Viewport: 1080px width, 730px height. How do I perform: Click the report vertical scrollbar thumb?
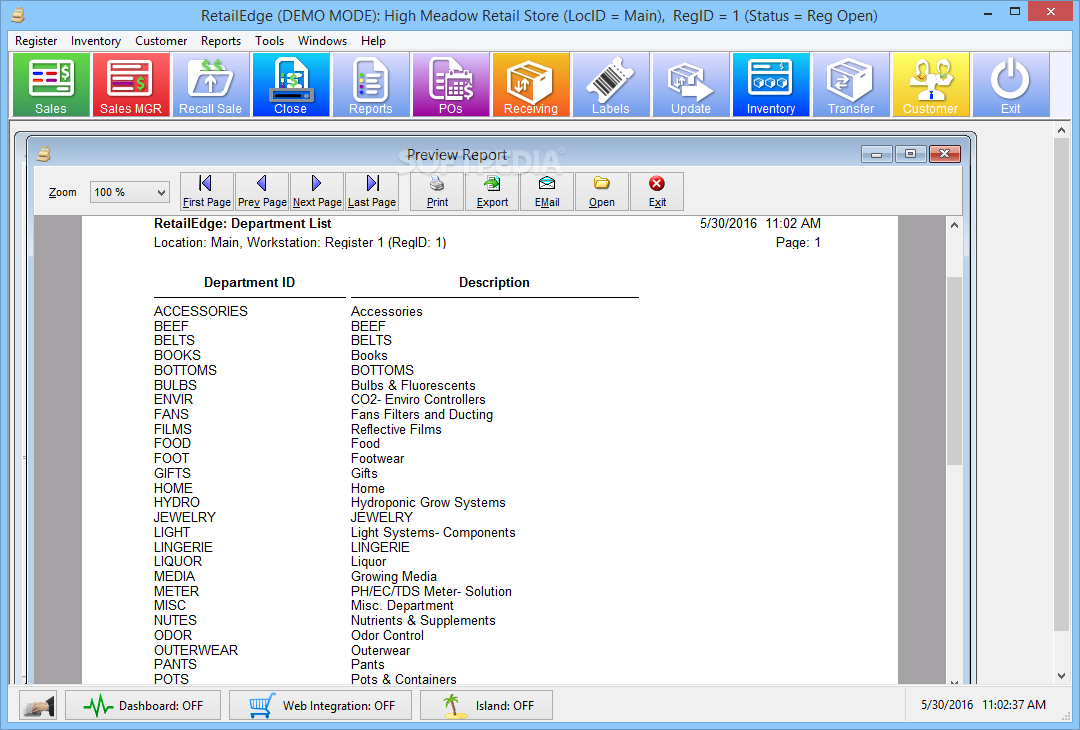point(954,371)
